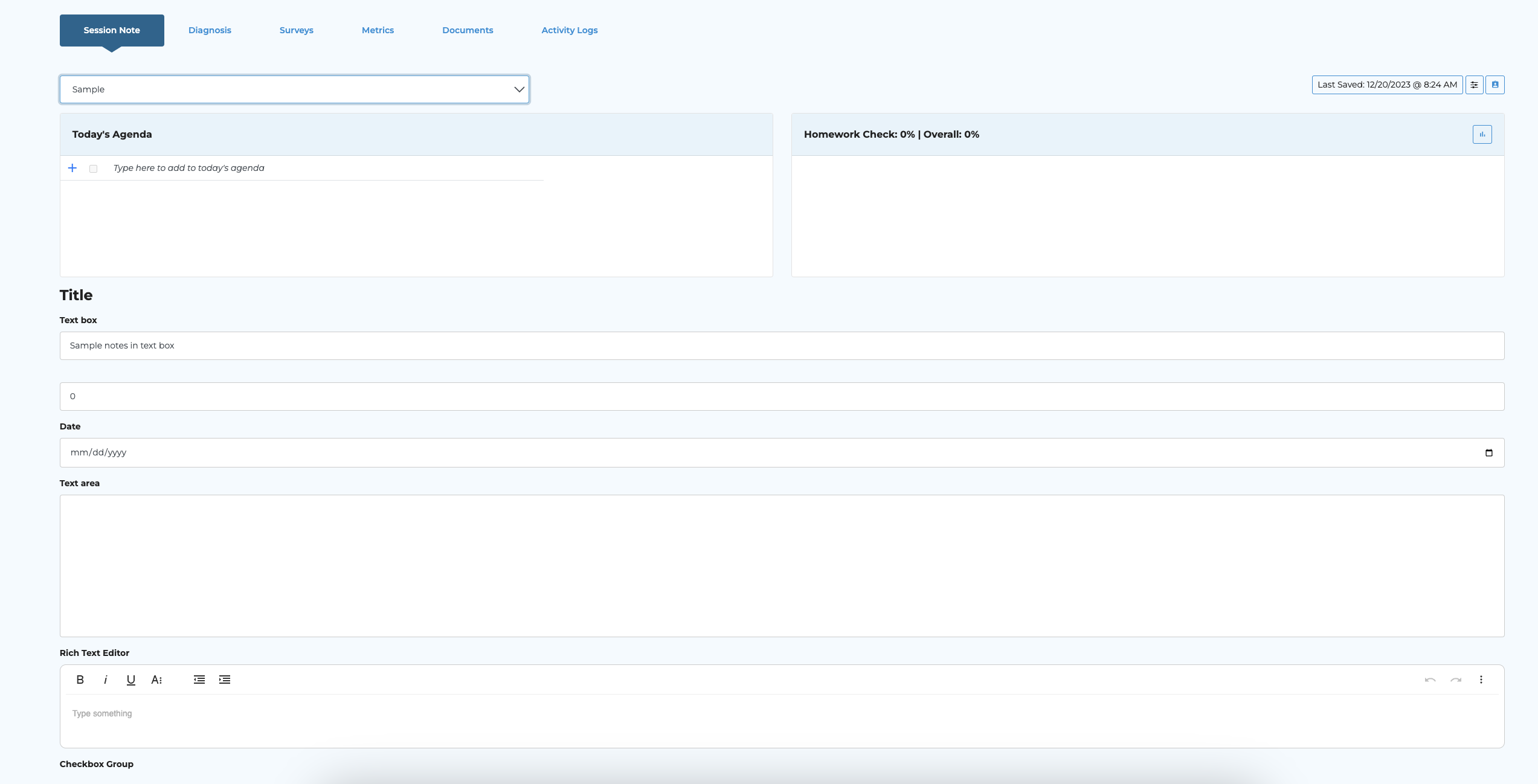This screenshot has height=784, width=1538.
Task: Check the new agenda item checkbox
Action: pyautogui.click(x=93, y=169)
